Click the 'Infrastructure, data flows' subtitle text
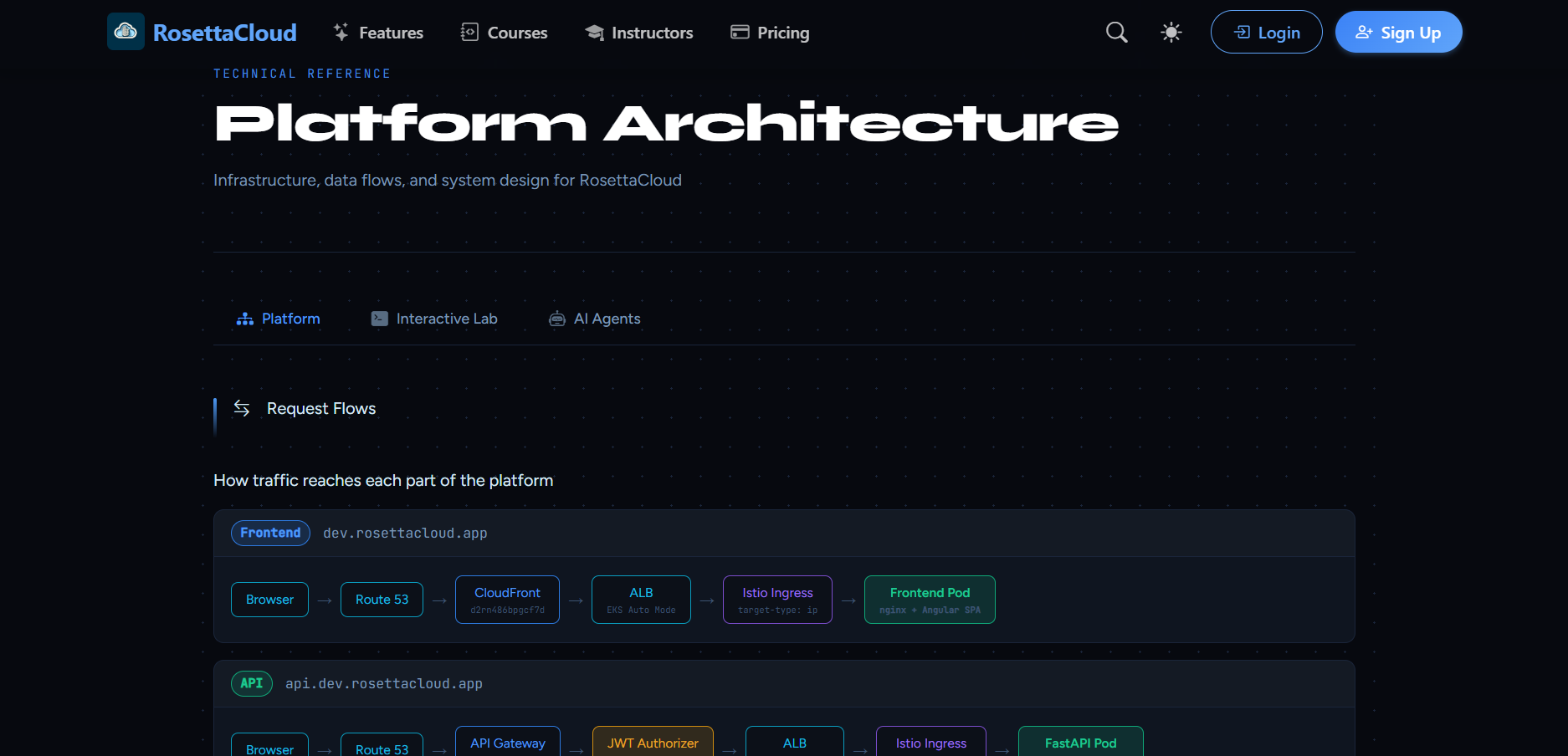The image size is (1568, 756). [x=448, y=181]
